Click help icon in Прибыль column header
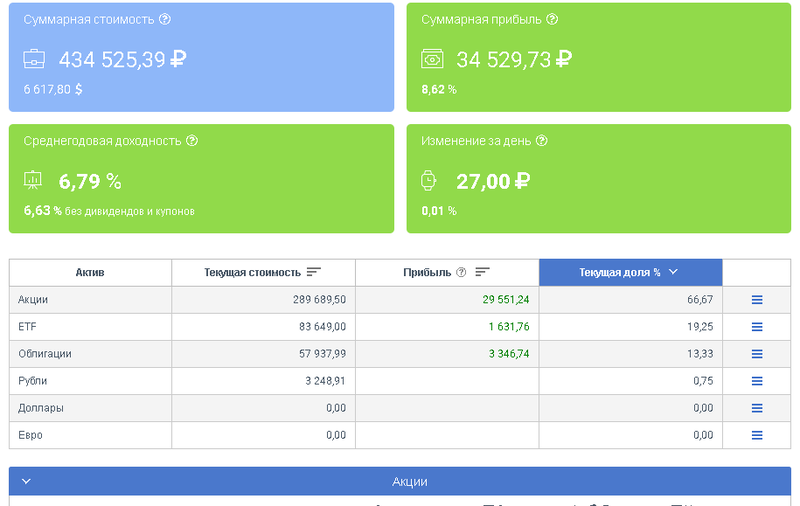The image size is (800, 506). [x=461, y=272]
